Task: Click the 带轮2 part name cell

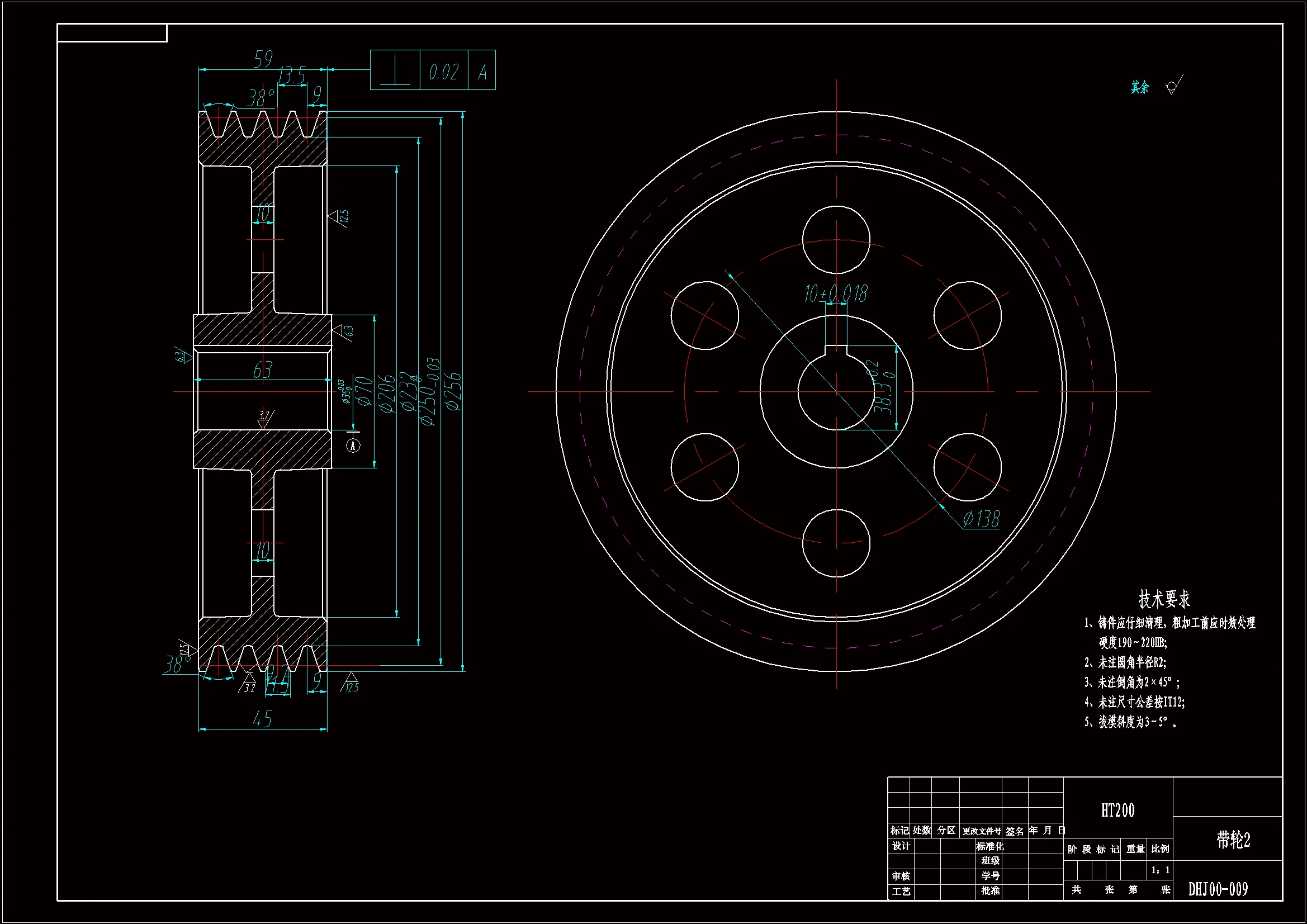Action: tap(1233, 840)
